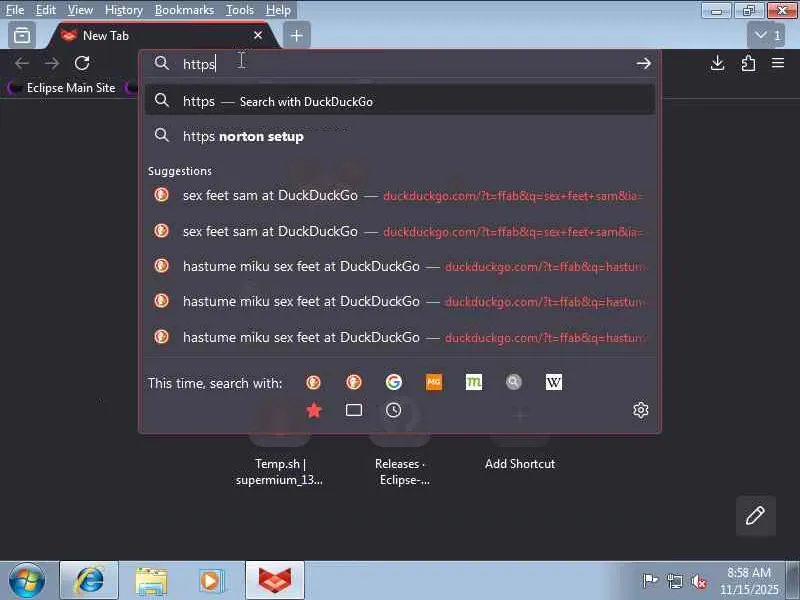Image resolution: width=800 pixels, height=600 pixels.
Task: Search with second DuckDuckGo engine icon
Action: pos(354,382)
